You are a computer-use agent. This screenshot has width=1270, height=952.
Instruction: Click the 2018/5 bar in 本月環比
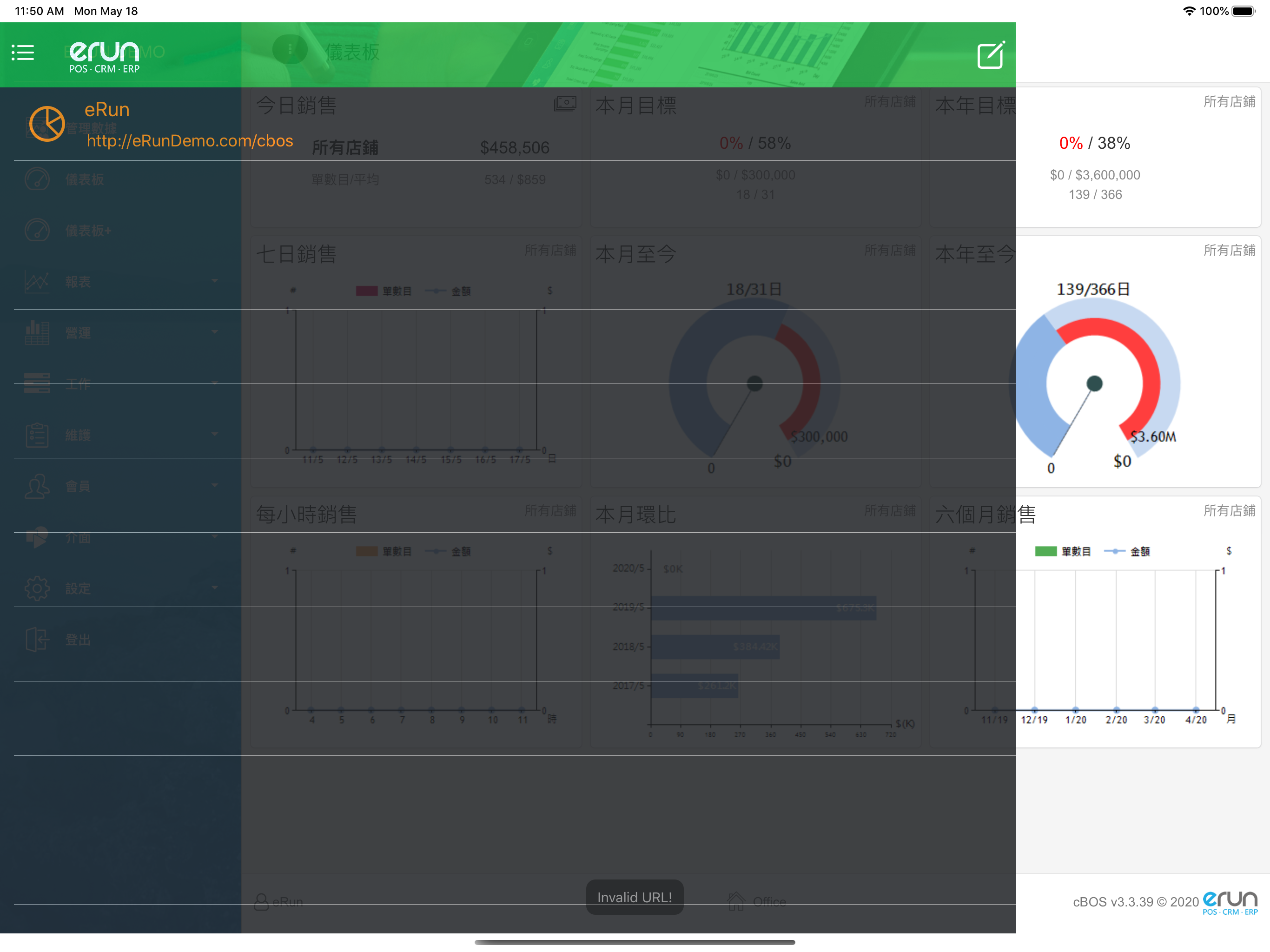(715, 647)
